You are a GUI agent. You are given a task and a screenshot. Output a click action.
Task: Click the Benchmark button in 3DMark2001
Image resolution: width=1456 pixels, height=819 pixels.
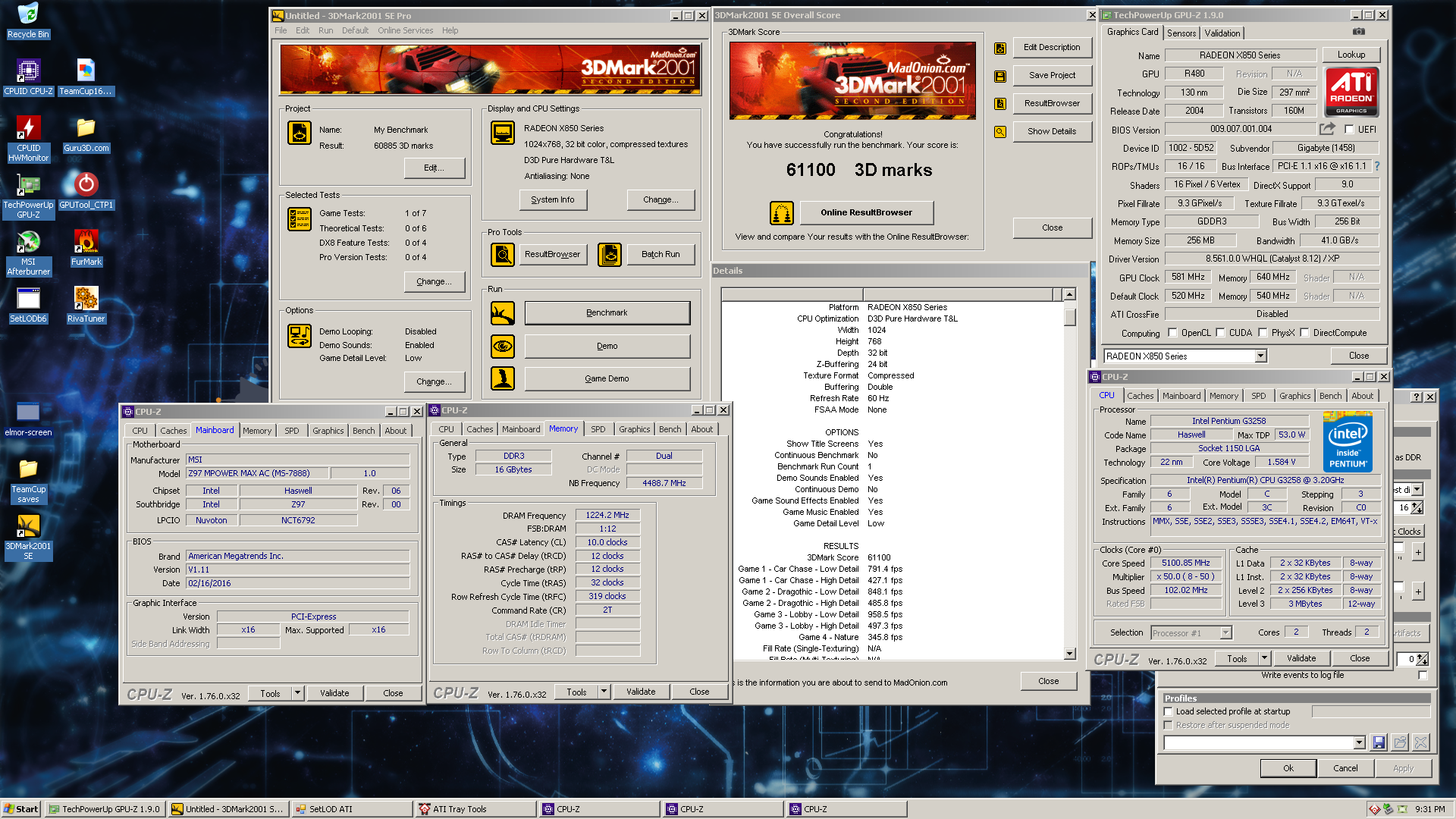click(x=607, y=312)
